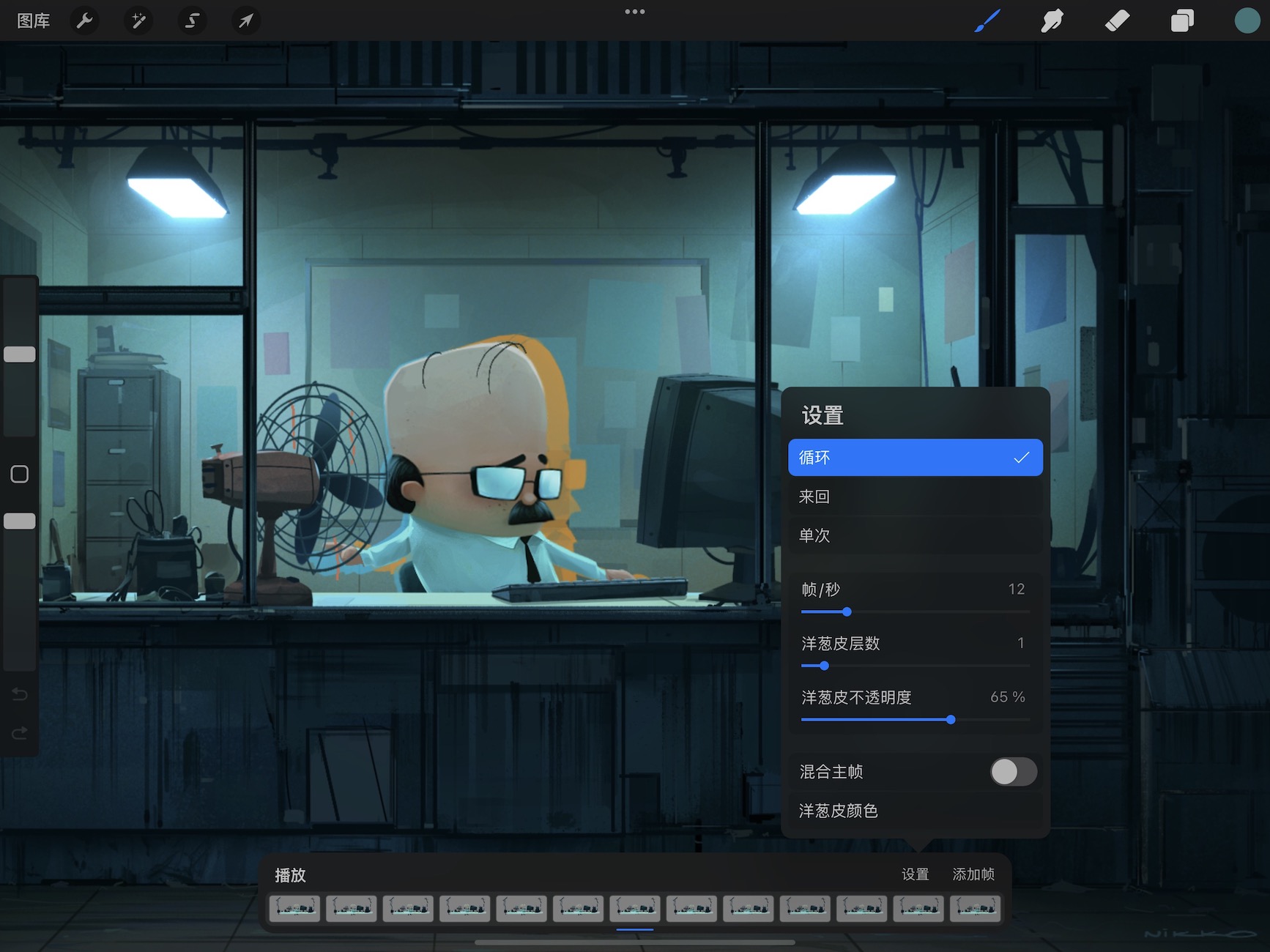The width and height of the screenshot is (1270, 952).
Task: Select the second frame thumbnail in timeline
Action: pos(352,908)
